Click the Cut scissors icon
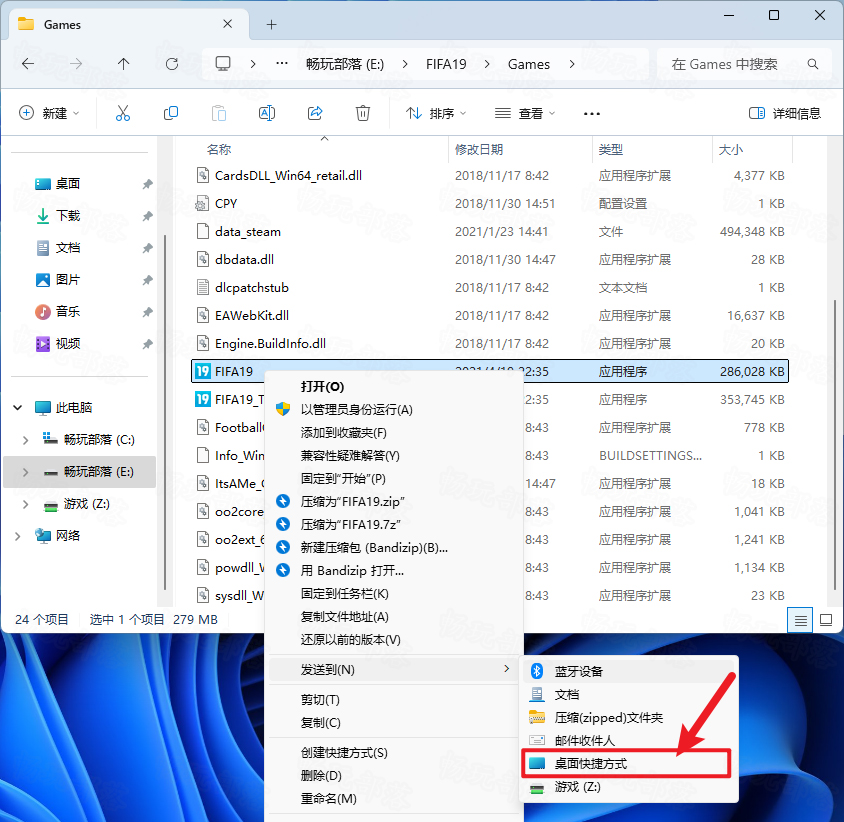The height and width of the screenshot is (822, 844). pos(123,113)
